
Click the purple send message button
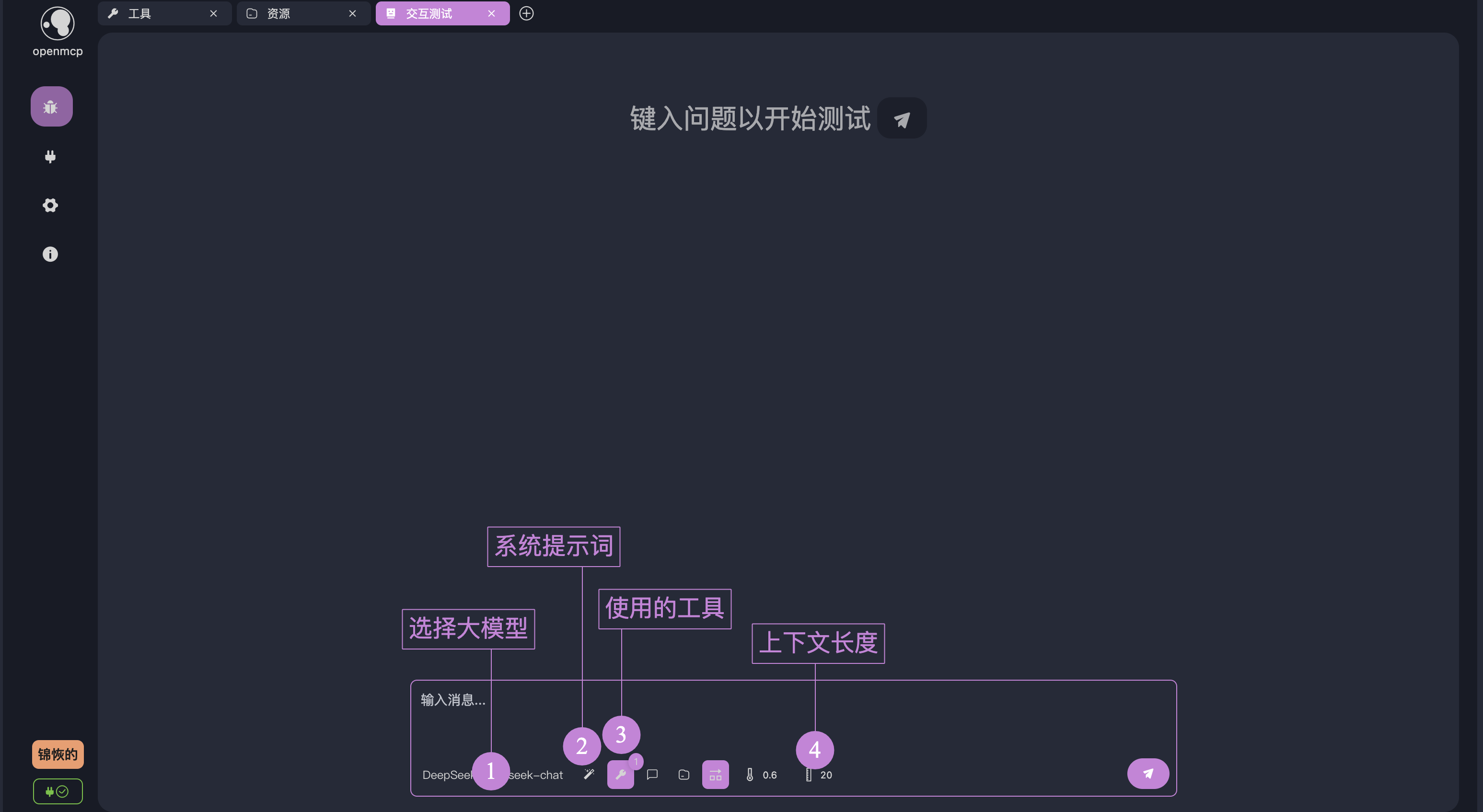1147,774
